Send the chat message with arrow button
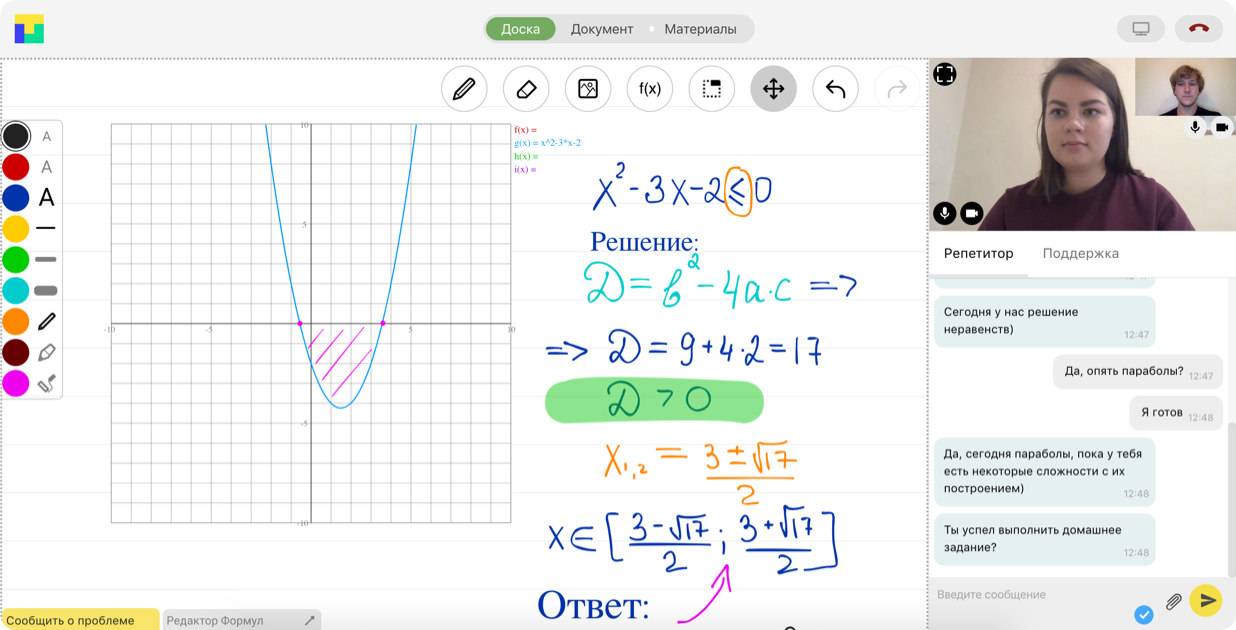 [x=1207, y=600]
